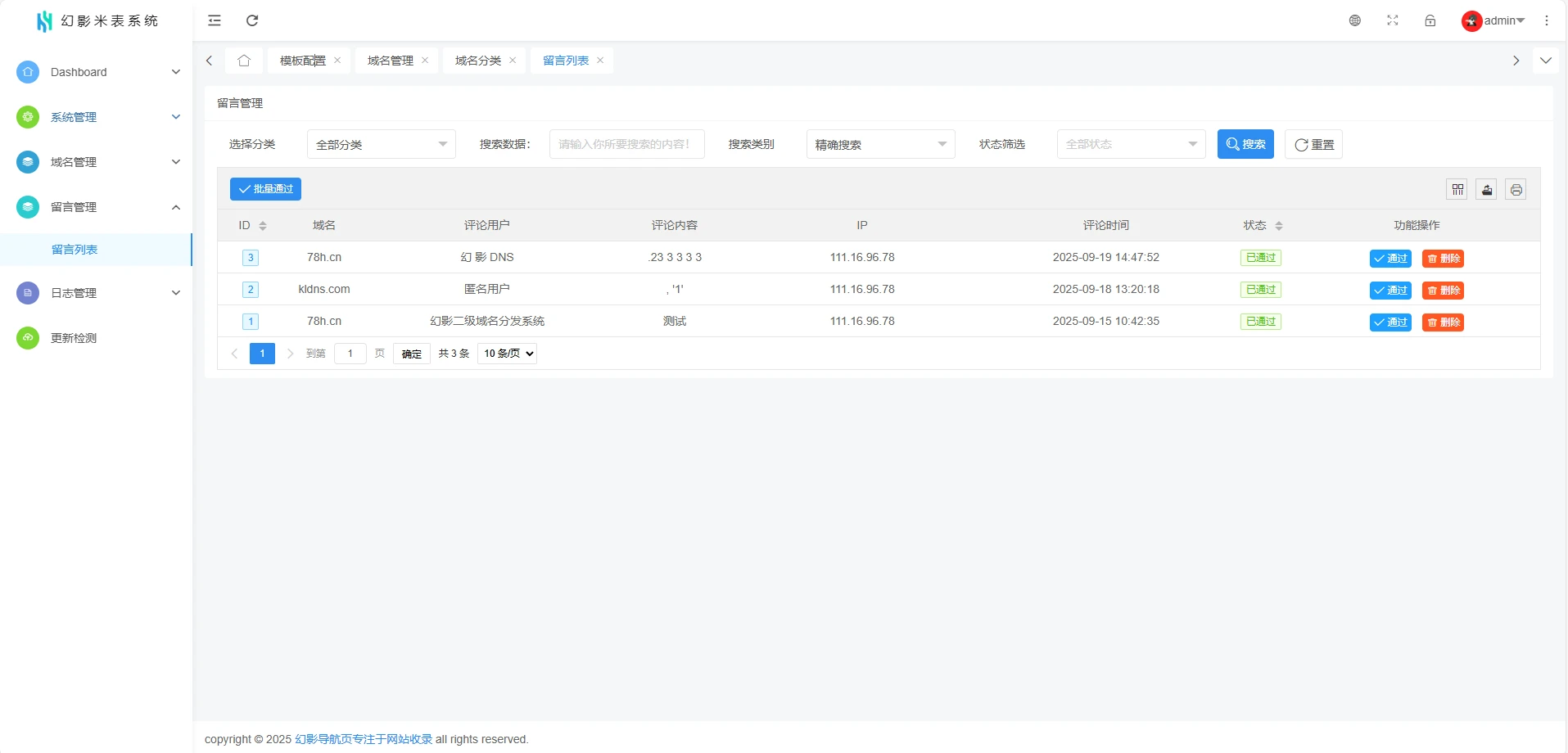Viewport: 1568px width, 753px height.
Task: Click the search data input field
Action: tap(626, 145)
